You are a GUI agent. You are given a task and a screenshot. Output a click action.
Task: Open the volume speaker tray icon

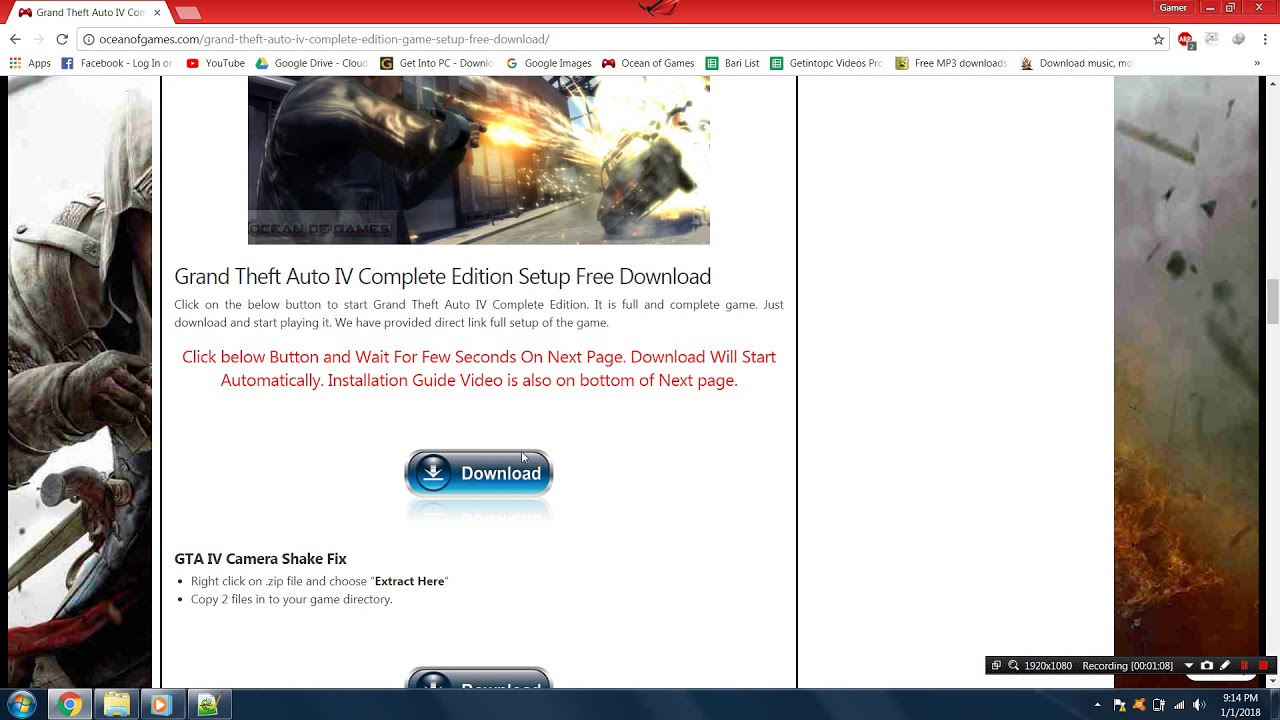[x=1199, y=705]
